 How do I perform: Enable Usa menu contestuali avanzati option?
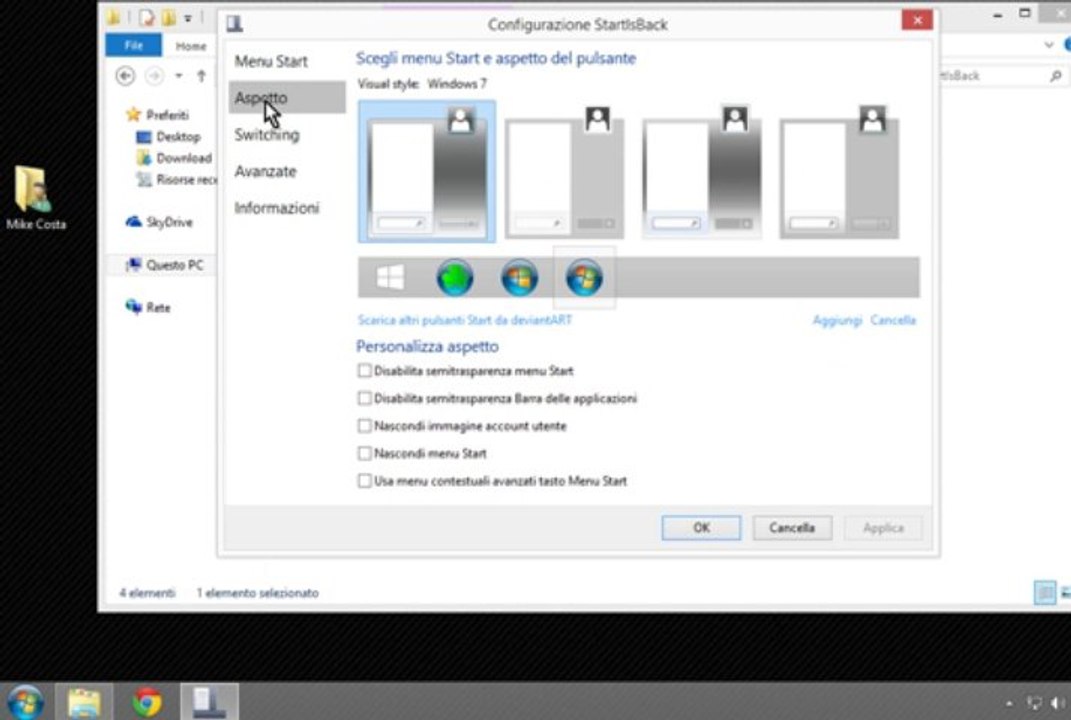(x=365, y=481)
